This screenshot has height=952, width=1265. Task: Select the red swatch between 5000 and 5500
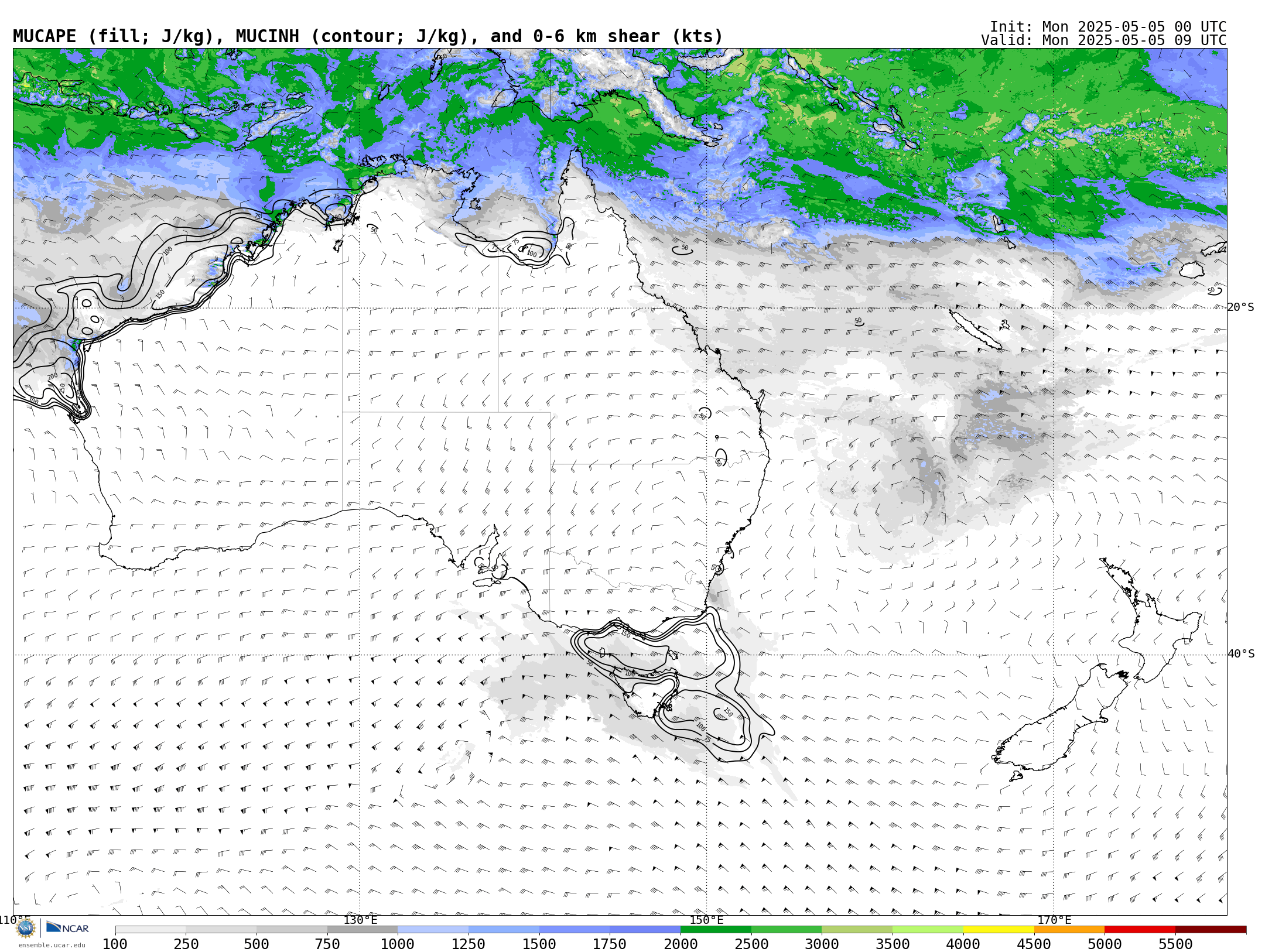1140,930
